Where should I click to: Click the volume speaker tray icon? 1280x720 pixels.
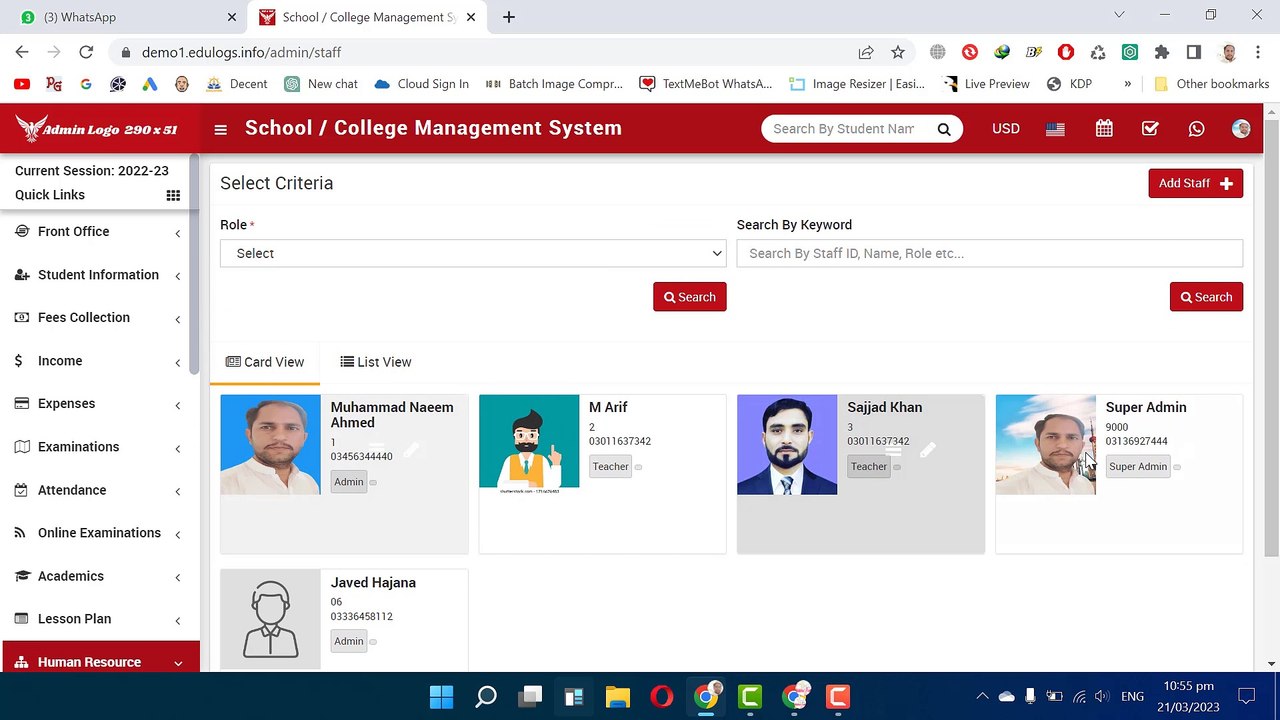1102,696
